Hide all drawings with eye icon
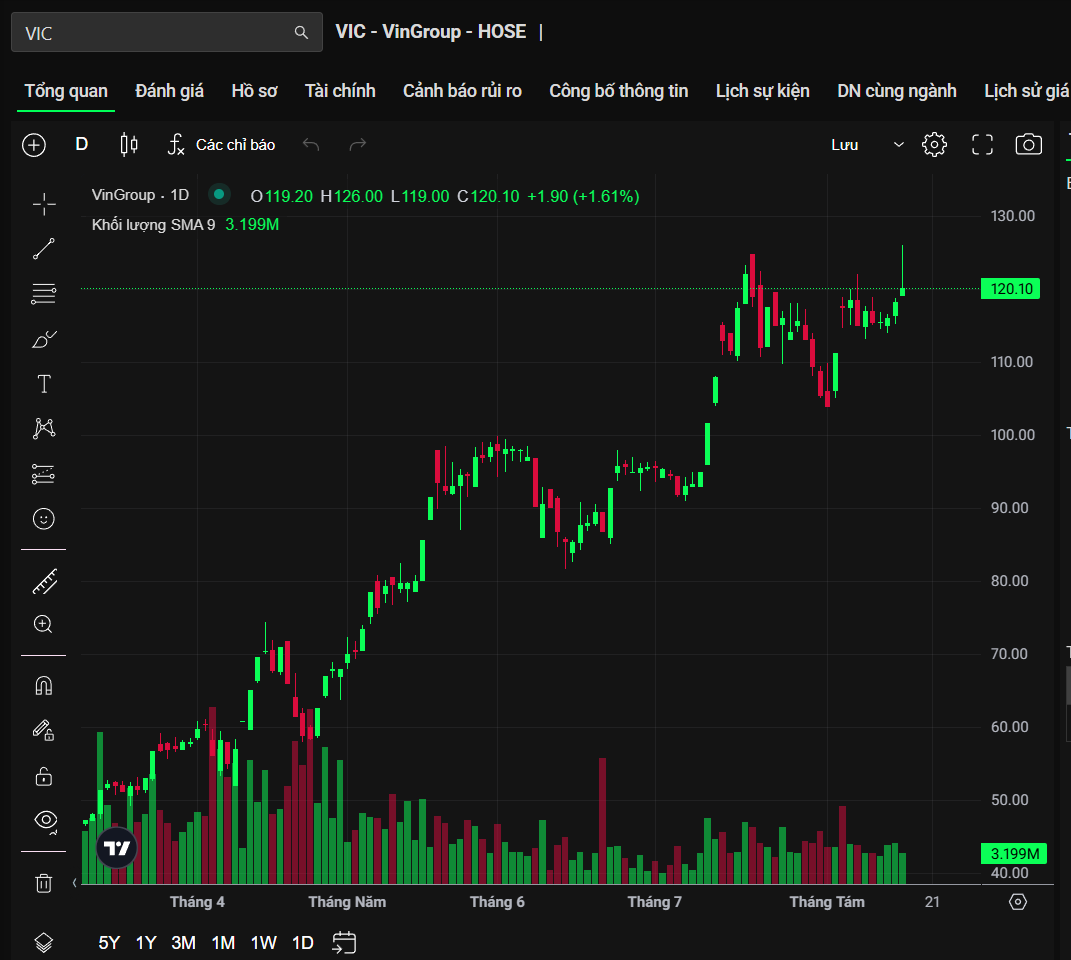The image size is (1071, 960). click(45, 821)
